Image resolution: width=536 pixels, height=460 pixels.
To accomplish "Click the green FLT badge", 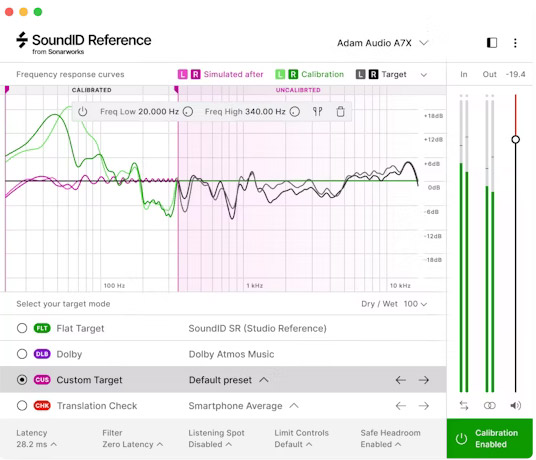I will click(42, 328).
